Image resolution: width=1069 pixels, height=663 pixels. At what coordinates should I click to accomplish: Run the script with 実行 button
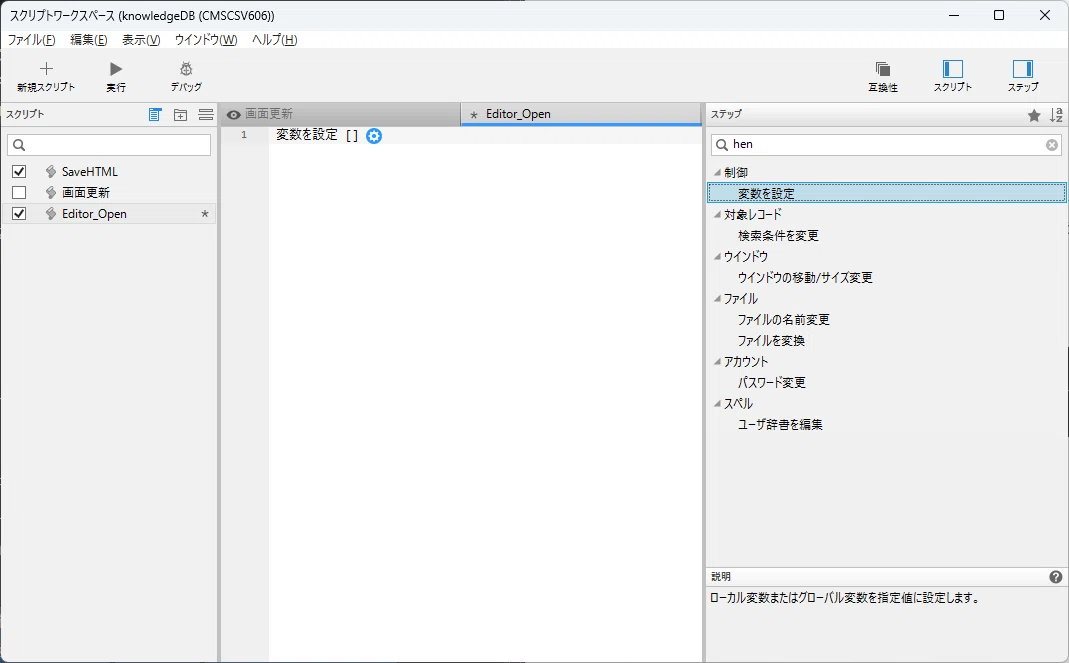point(116,76)
